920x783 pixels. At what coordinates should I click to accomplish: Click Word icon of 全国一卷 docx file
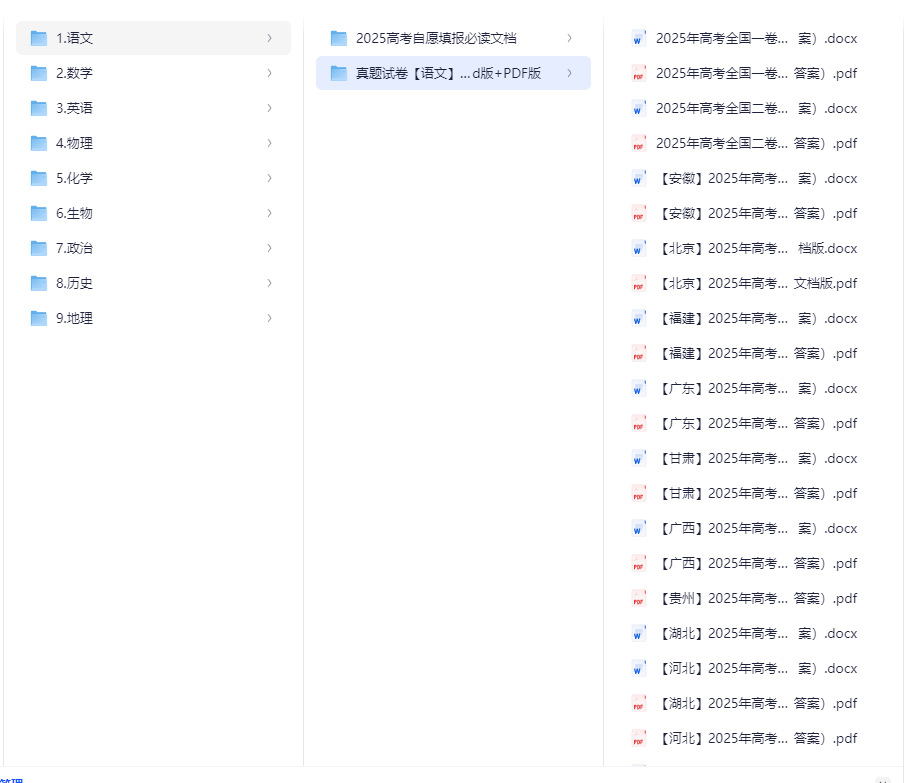(x=638, y=38)
